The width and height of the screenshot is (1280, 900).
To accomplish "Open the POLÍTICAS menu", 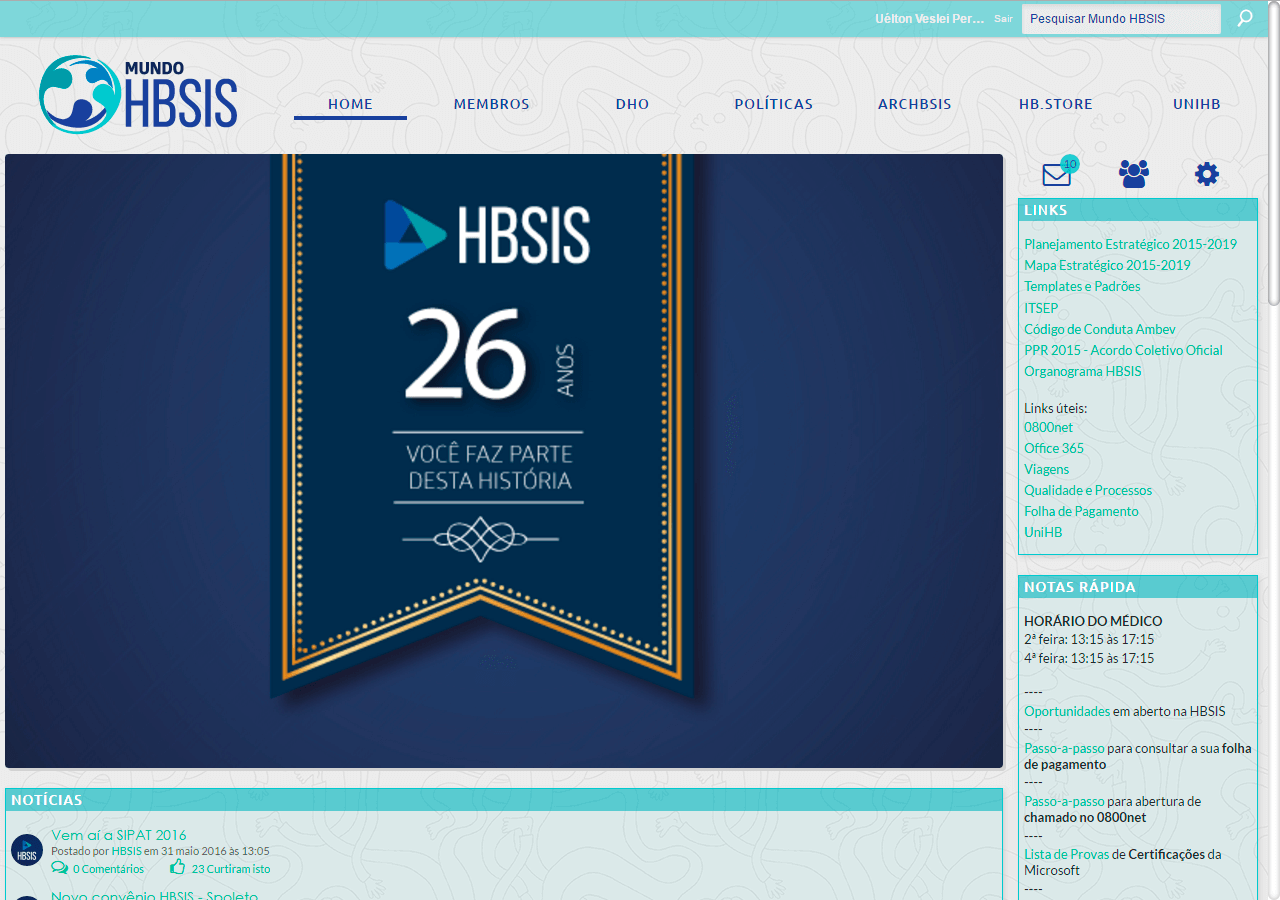I will click(x=773, y=104).
